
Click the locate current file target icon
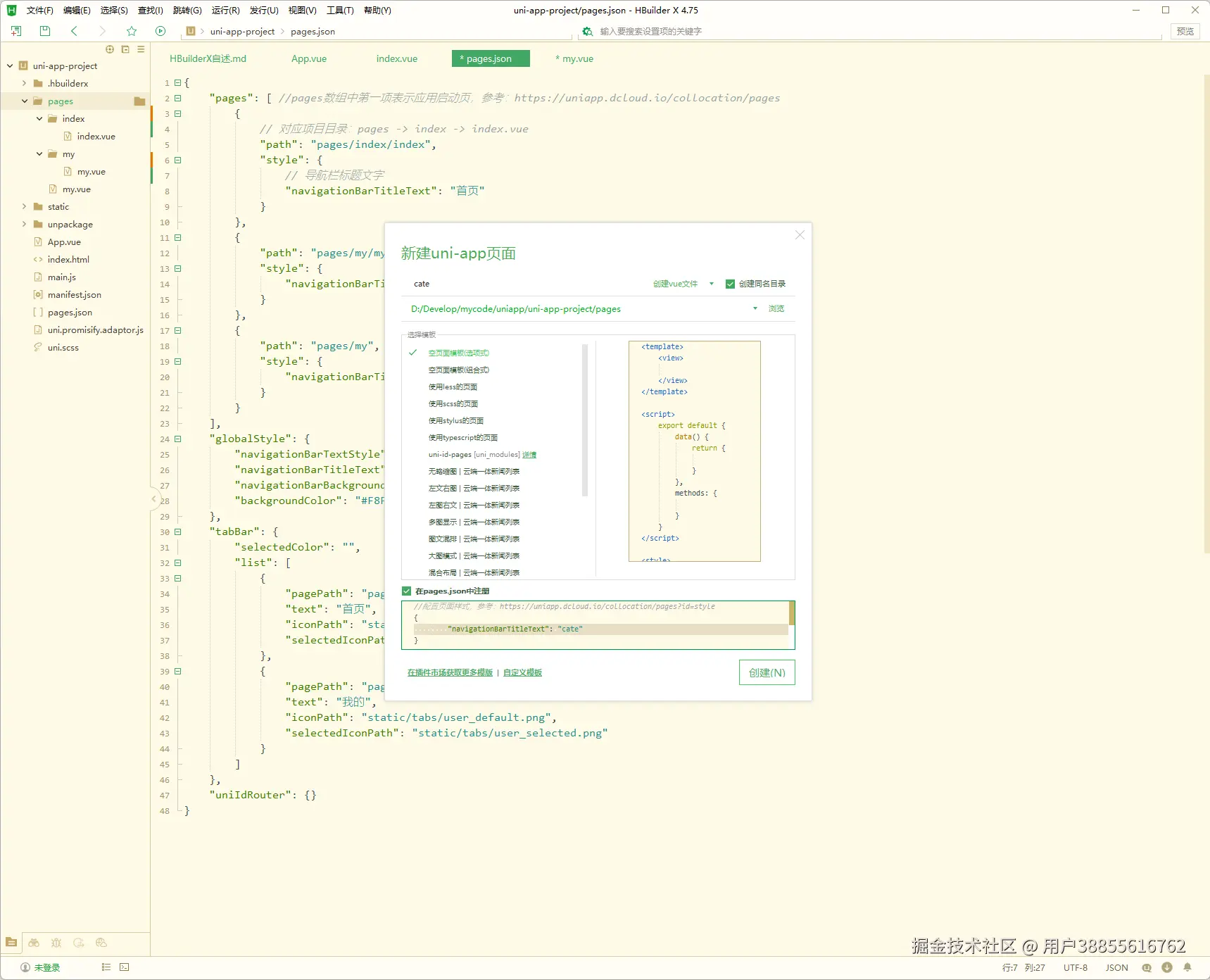pos(110,49)
